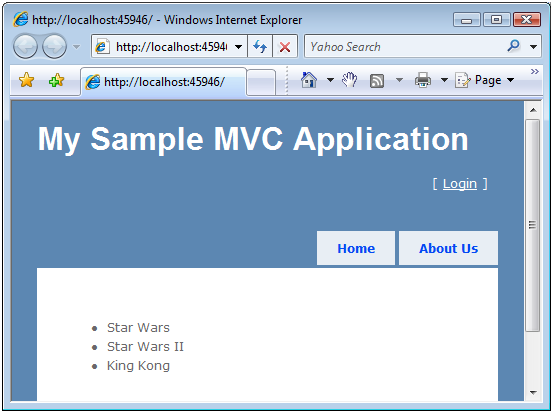This screenshot has width=553, height=413.
Task: Click the vertical scrollbar thumb
Action: tap(533, 225)
